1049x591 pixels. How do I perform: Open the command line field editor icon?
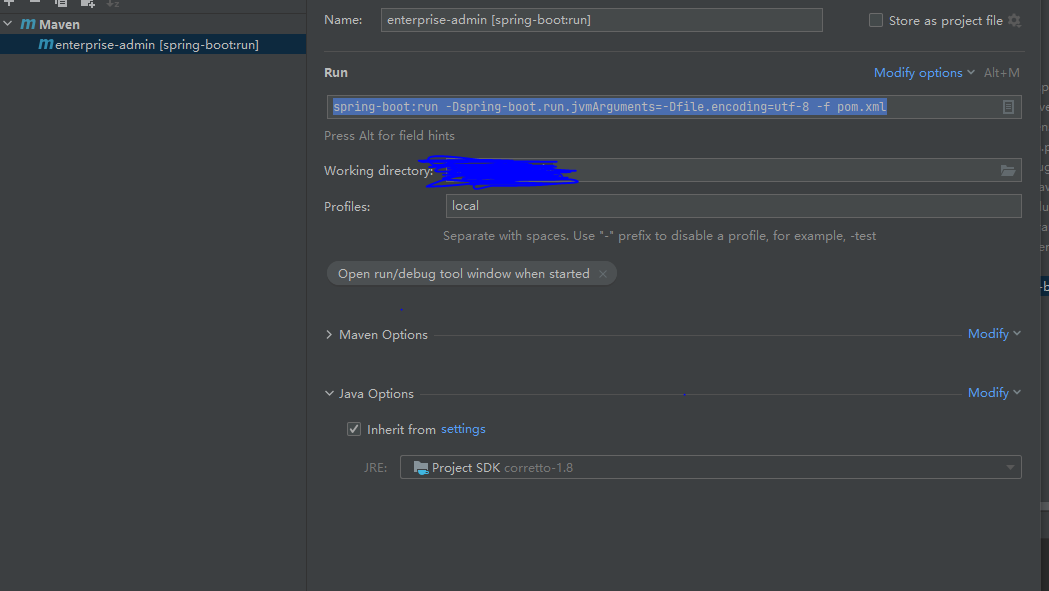coord(1008,106)
